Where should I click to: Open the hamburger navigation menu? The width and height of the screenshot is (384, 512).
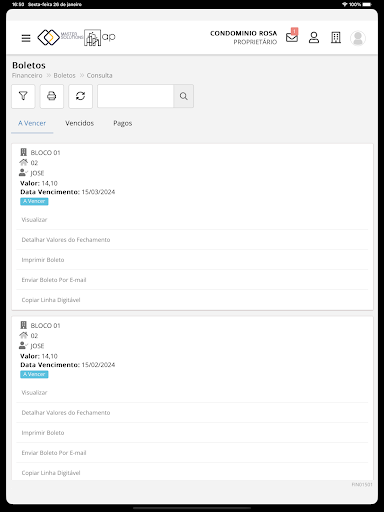[26, 38]
